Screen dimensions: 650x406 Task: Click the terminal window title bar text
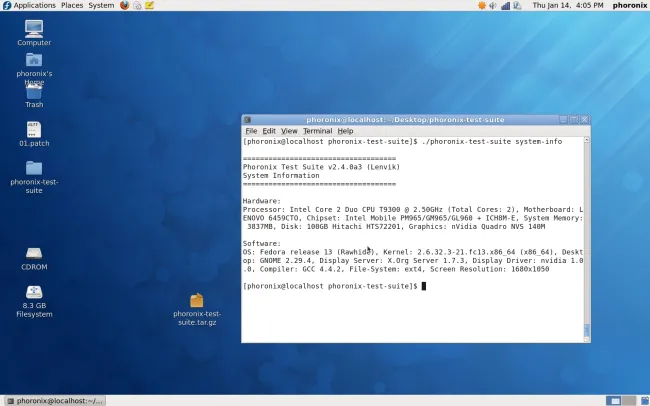pyautogui.click(x=405, y=120)
